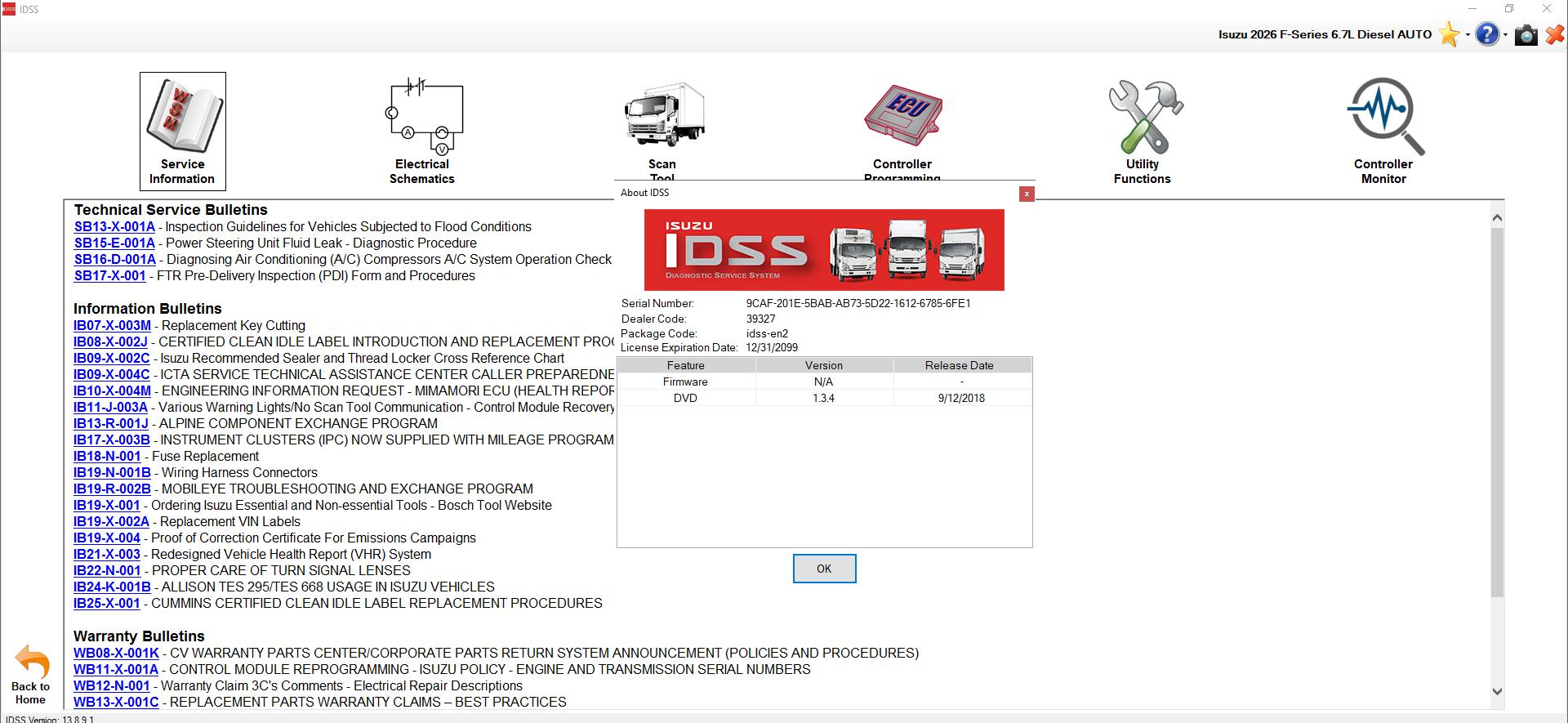Open IB19-R-002B Mobileye troubleshooting
Image resolution: width=1568 pixels, height=723 pixels.
click(112, 489)
